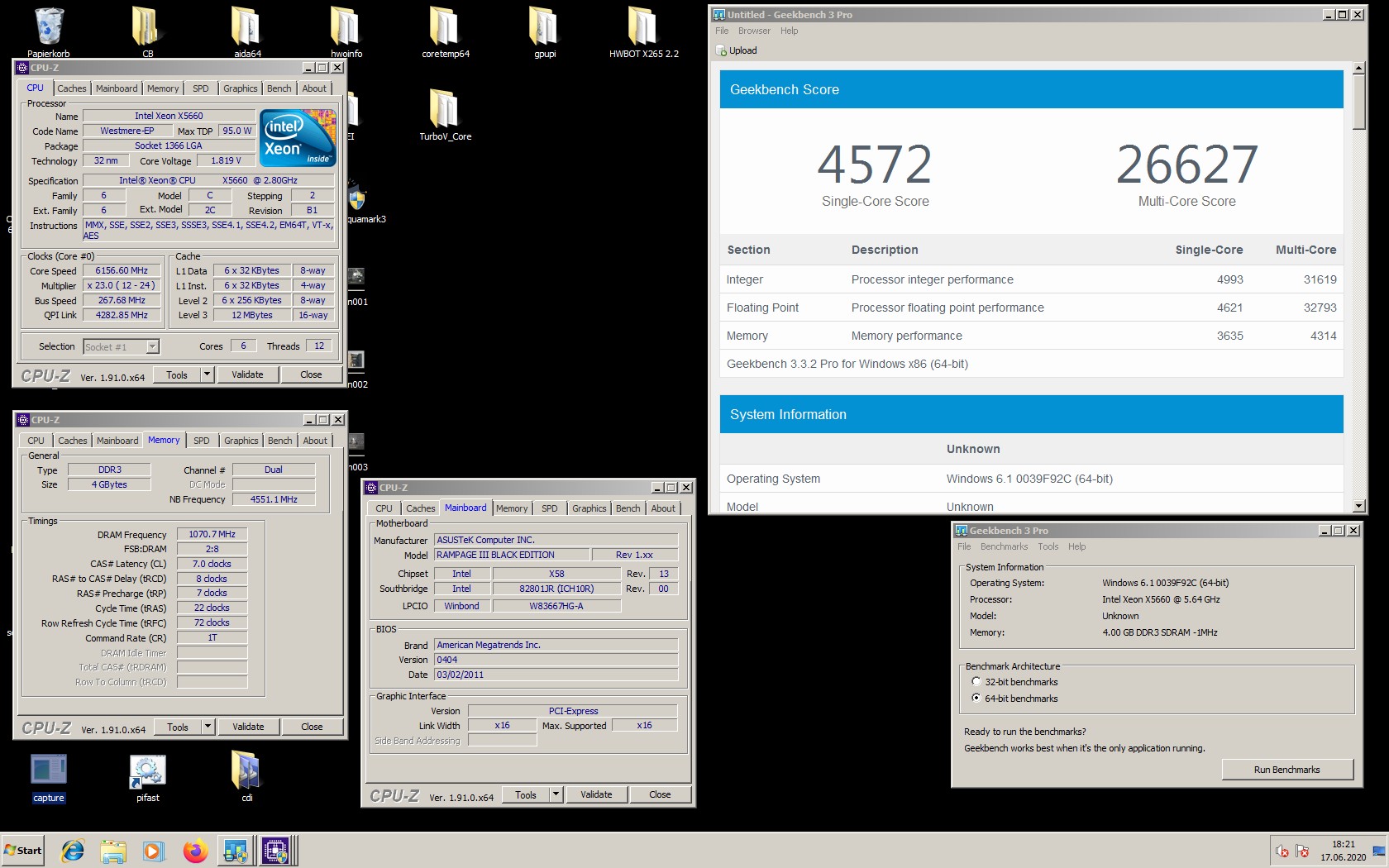Click the Memory row in Geekbench table
Viewport: 1389px width, 868px height.
pos(1031,336)
